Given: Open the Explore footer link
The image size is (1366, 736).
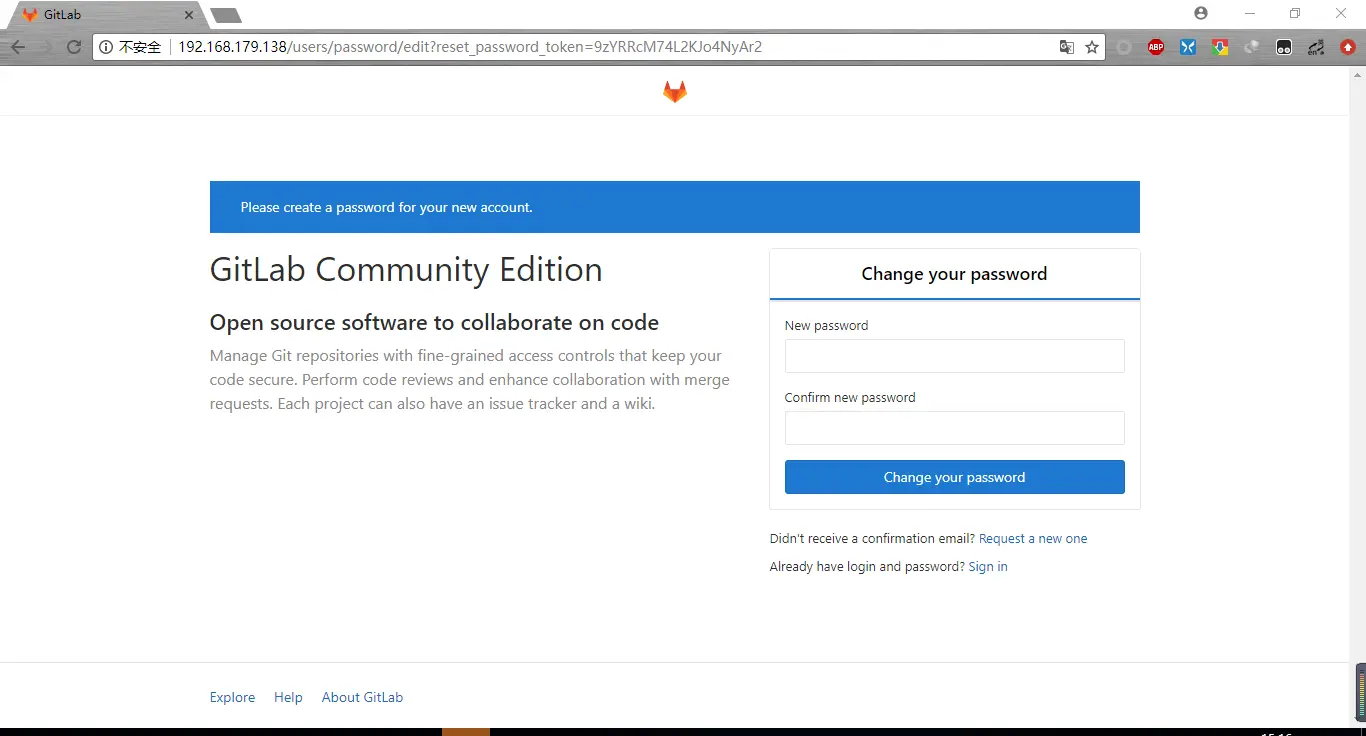Looking at the screenshot, I should [232, 697].
